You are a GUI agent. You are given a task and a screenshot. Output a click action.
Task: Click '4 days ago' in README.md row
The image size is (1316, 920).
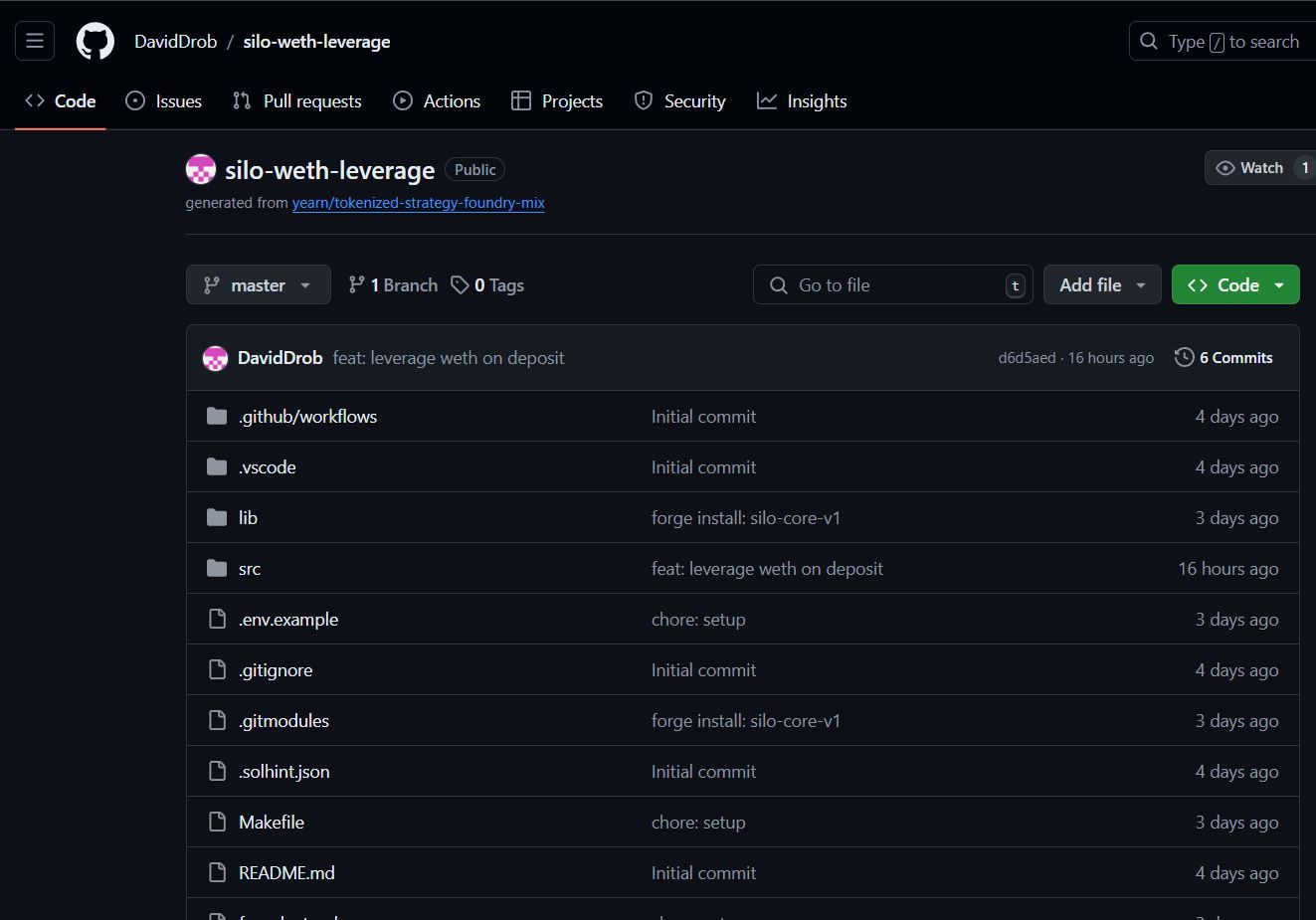coord(1236,872)
